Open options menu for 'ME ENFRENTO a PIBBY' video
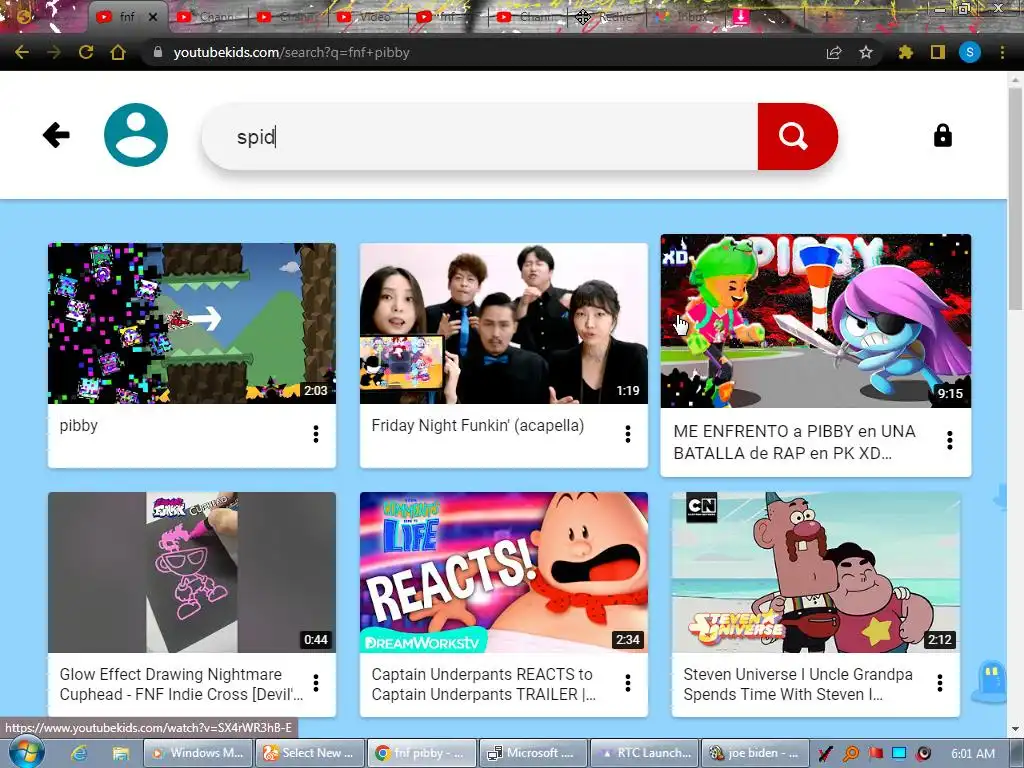The height and width of the screenshot is (768, 1024). (950, 440)
